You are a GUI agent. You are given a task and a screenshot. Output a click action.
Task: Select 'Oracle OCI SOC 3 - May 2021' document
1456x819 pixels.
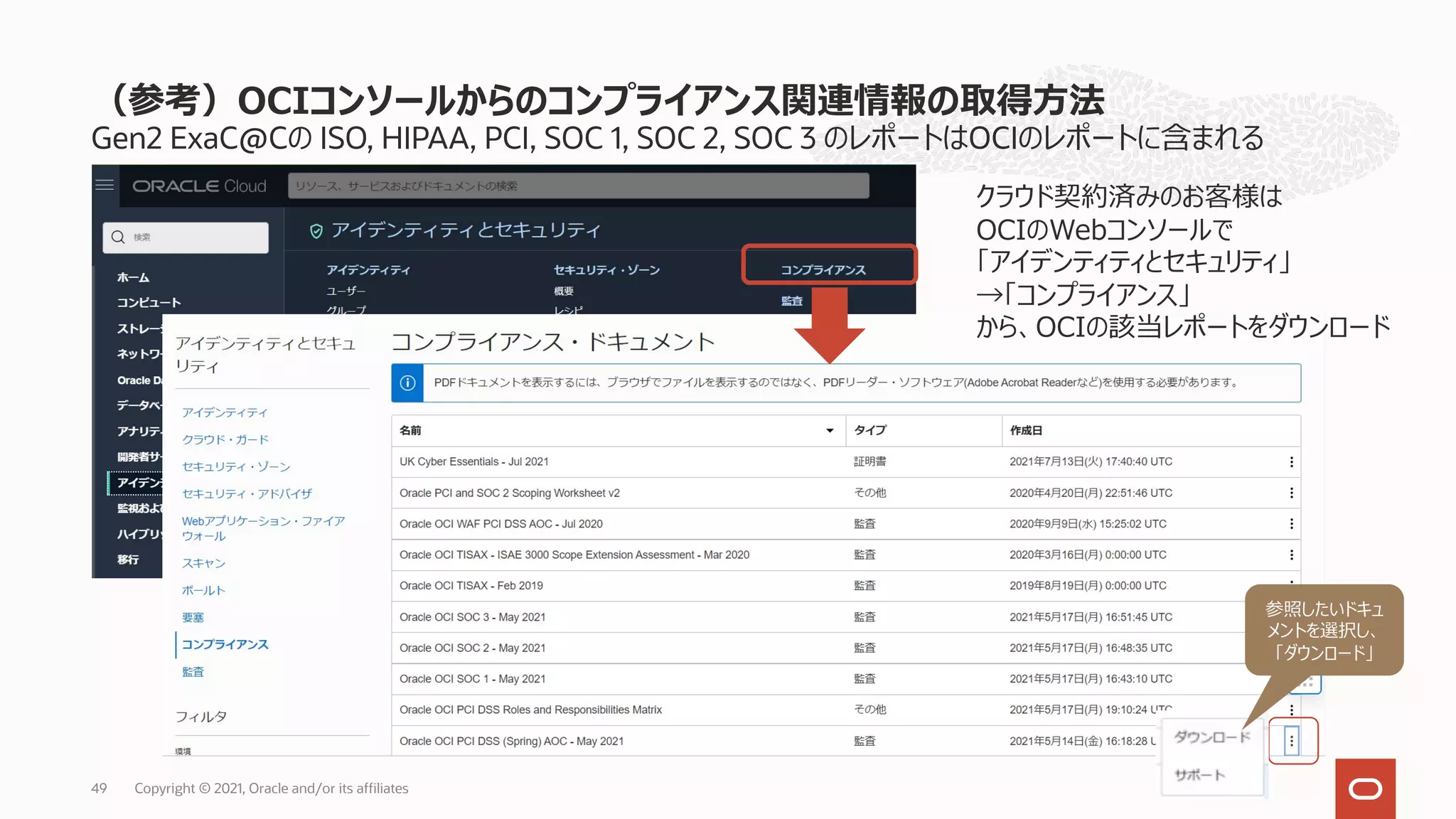[x=473, y=617]
